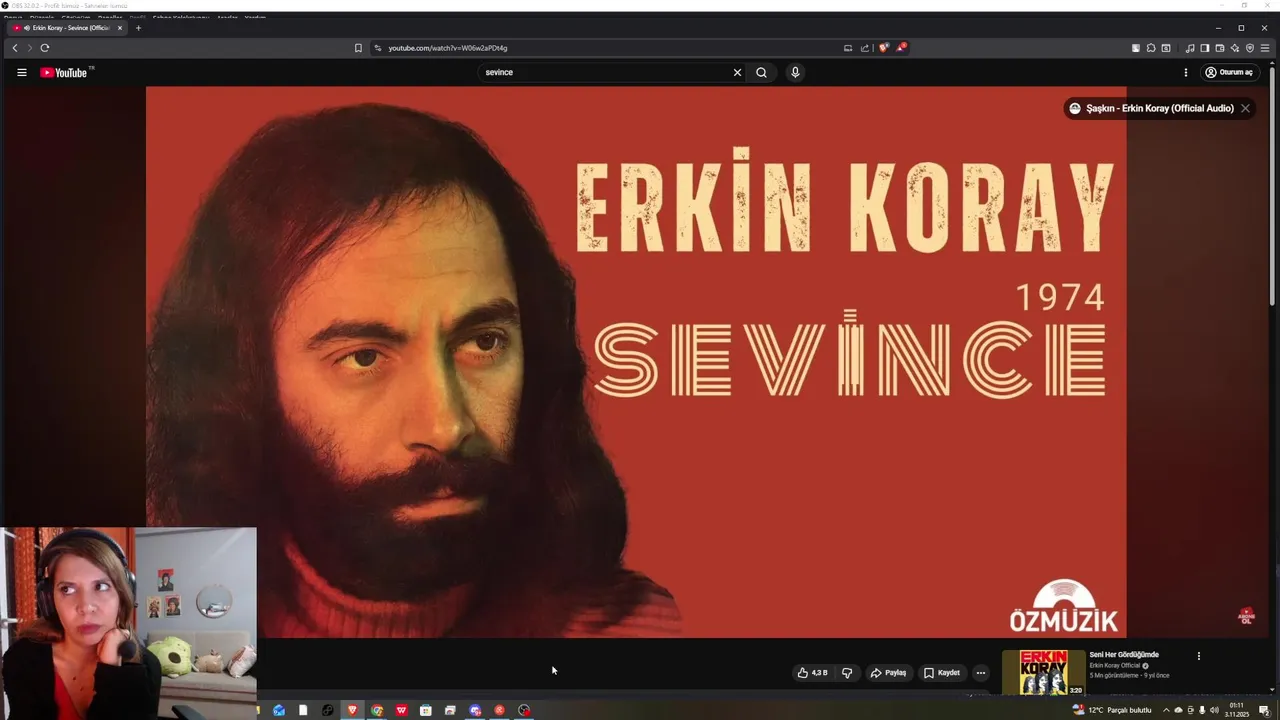Open the Seni Her Gördüğümde thumbnail
Screen dimensions: 1280x720
coord(1043,672)
